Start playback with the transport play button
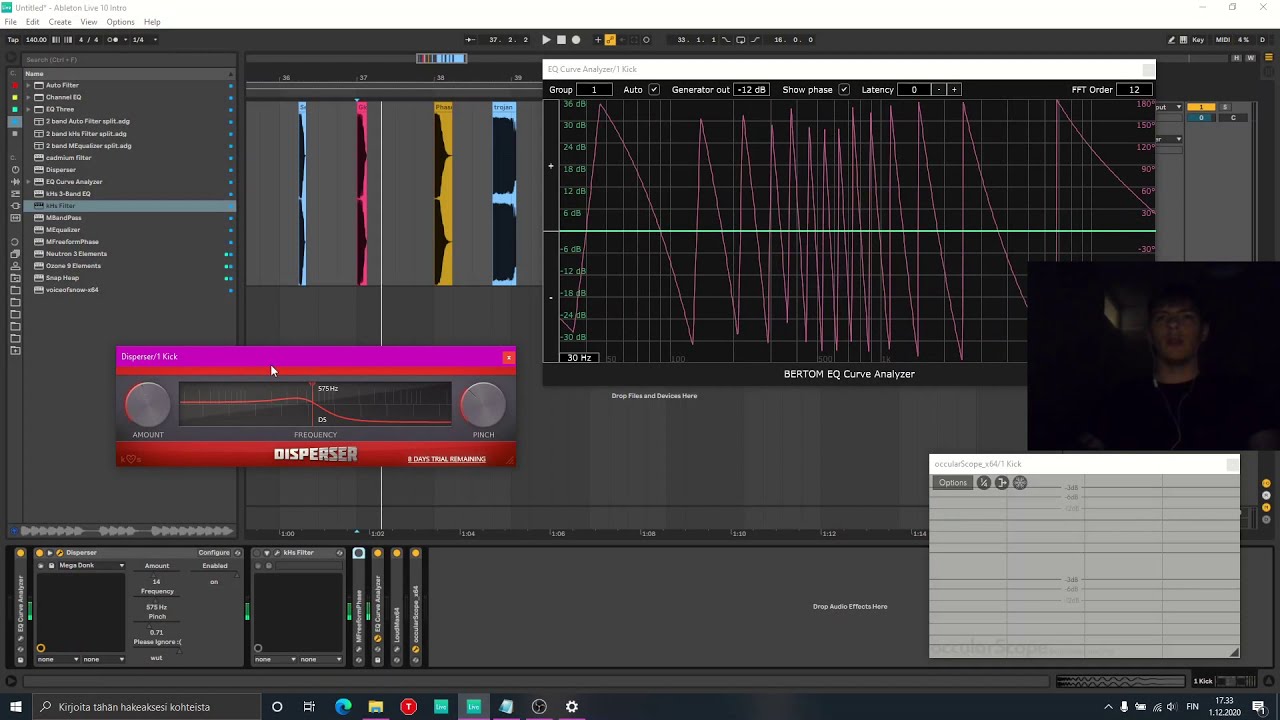The height and width of the screenshot is (720, 1280). pyautogui.click(x=546, y=40)
